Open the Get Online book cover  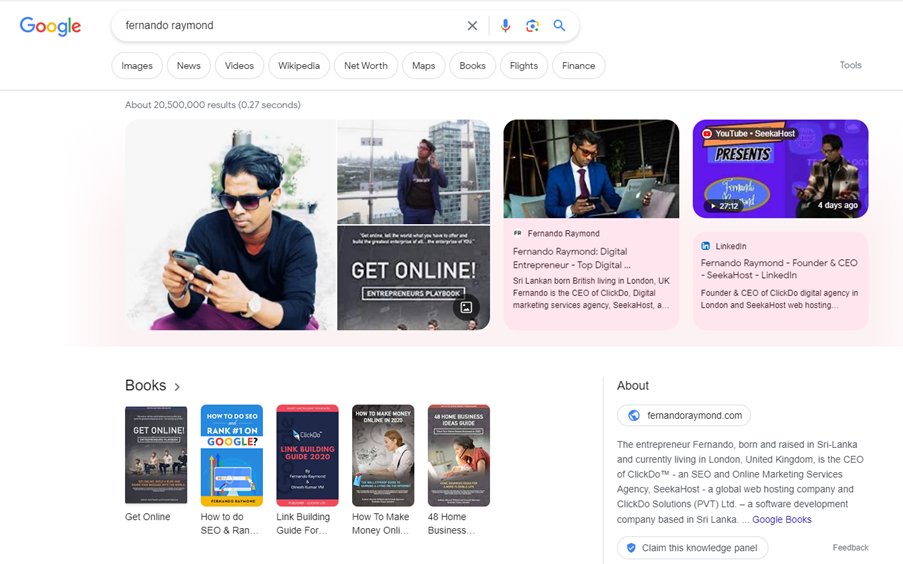[x=156, y=455]
